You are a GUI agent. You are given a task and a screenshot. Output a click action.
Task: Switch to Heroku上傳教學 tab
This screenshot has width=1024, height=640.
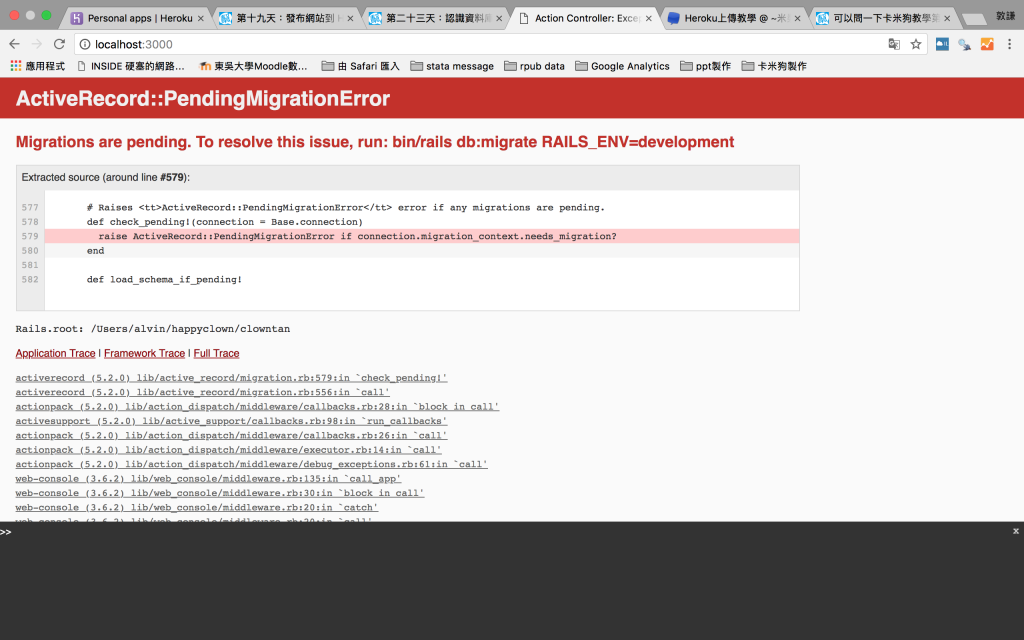735,18
